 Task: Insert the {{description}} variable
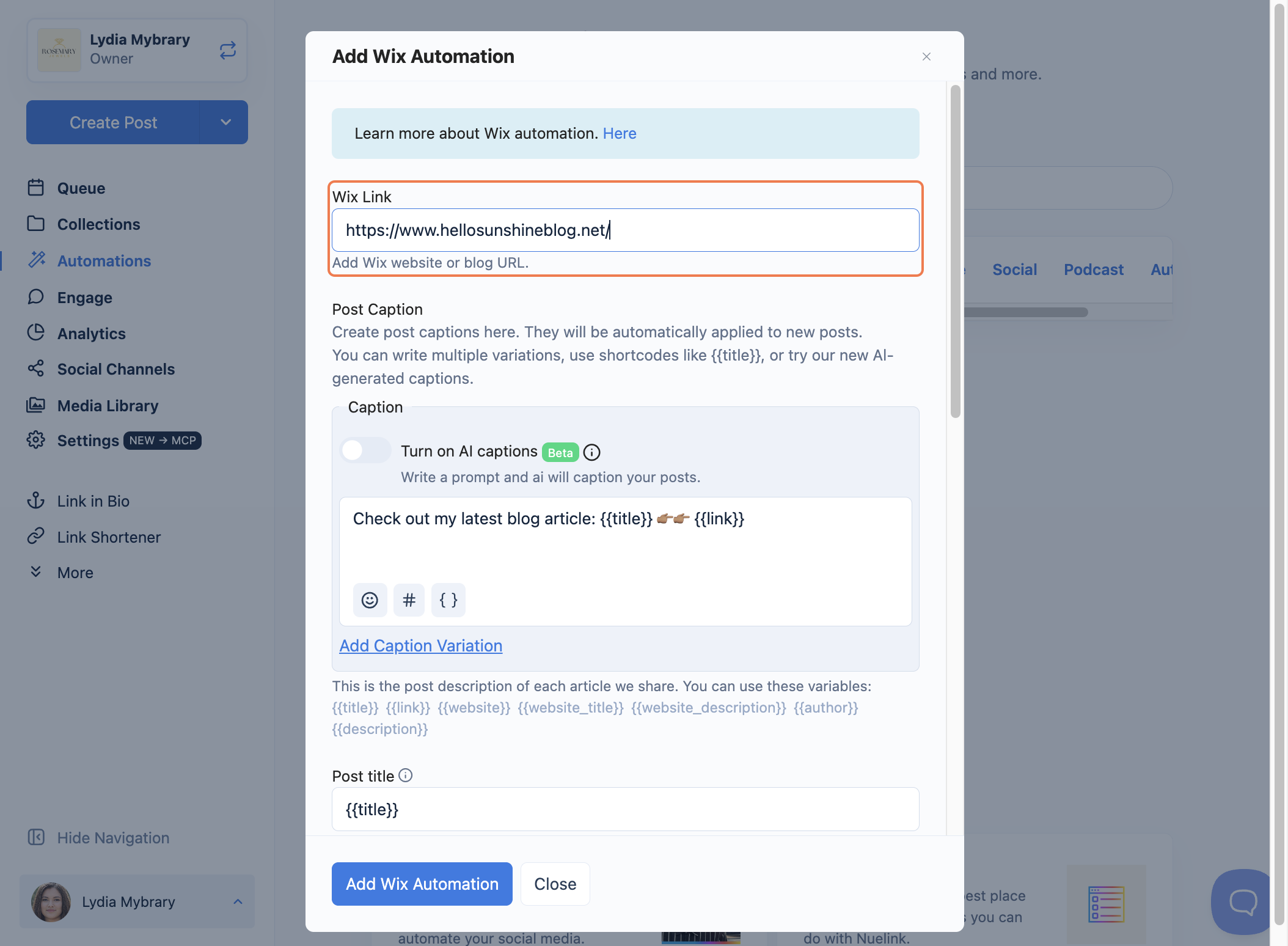380,729
